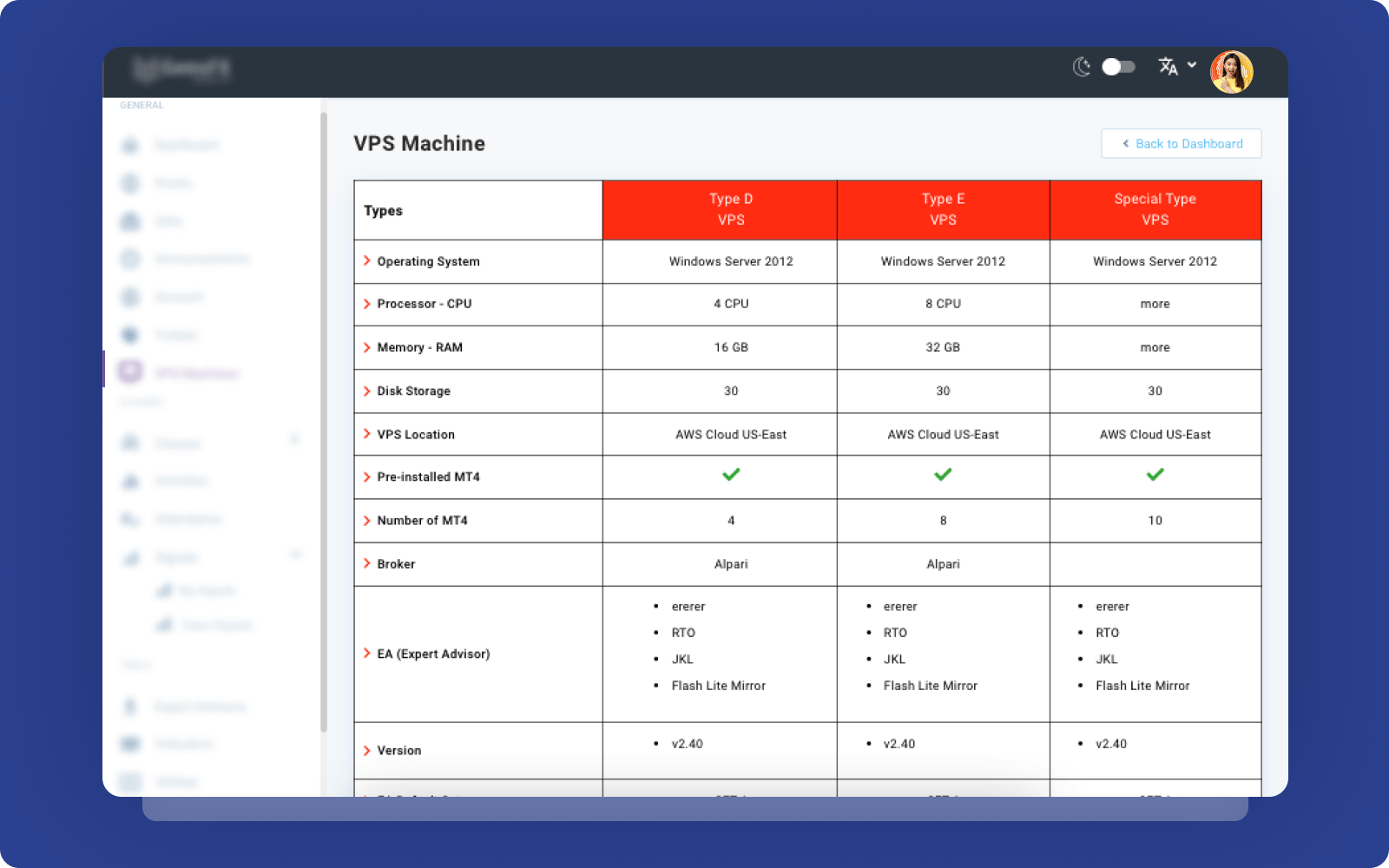Expand the Version row chevron
The height and width of the screenshot is (868, 1389).
(367, 751)
